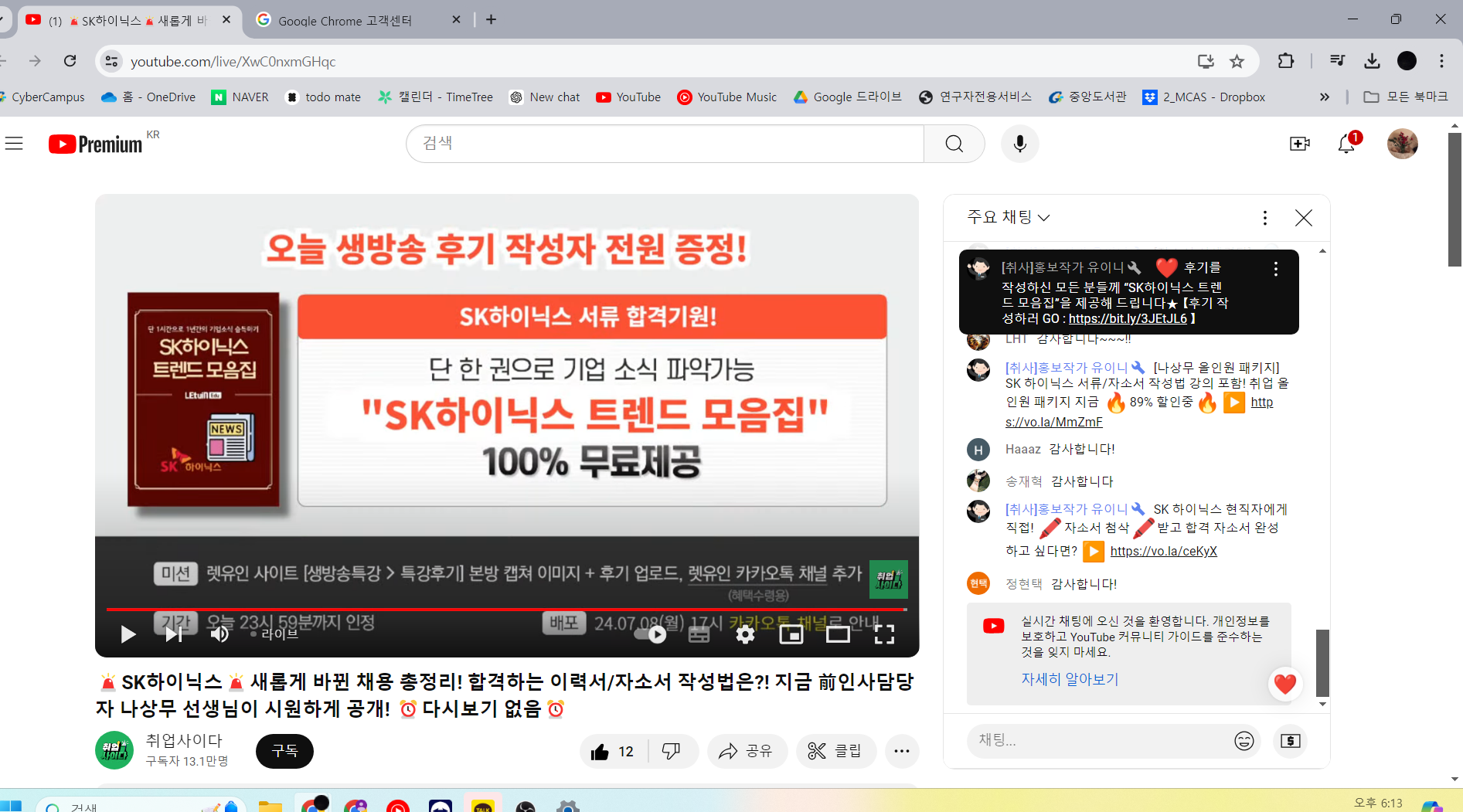Play the live video
This screenshot has height=812, width=1463.
tap(128, 634)
